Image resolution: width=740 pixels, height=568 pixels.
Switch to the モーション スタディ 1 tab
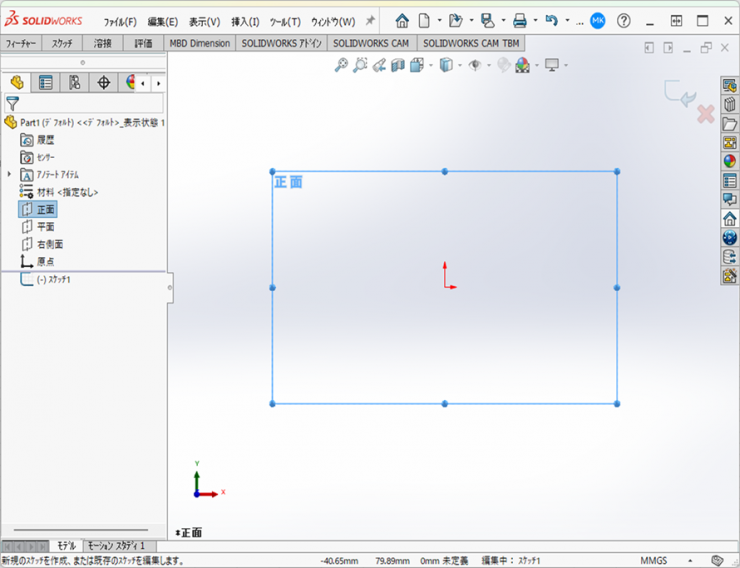(x=115, y=545)
